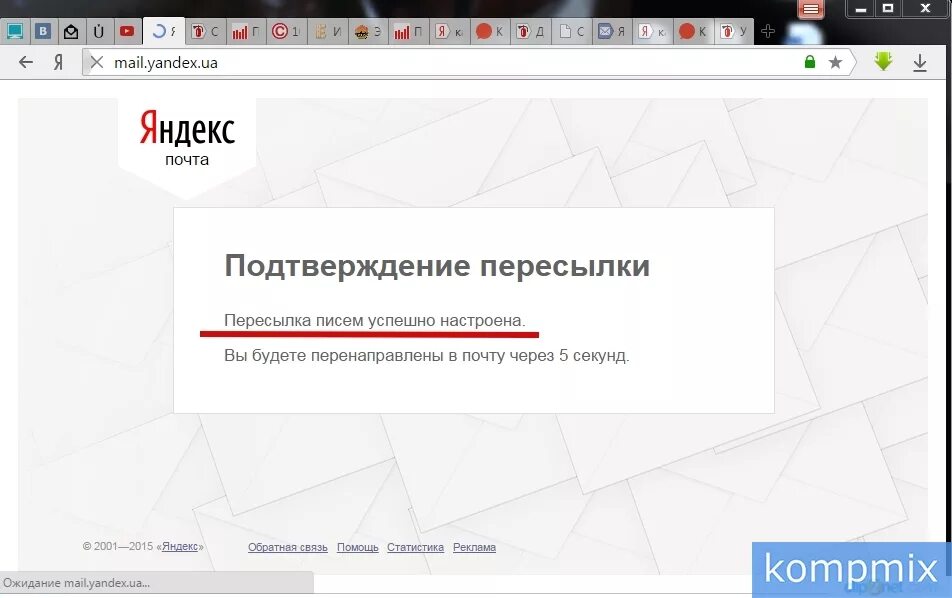This screenshot has height=598, width=952.
Task: Open the green download-arrow extension
Action: tap(883, 61)
